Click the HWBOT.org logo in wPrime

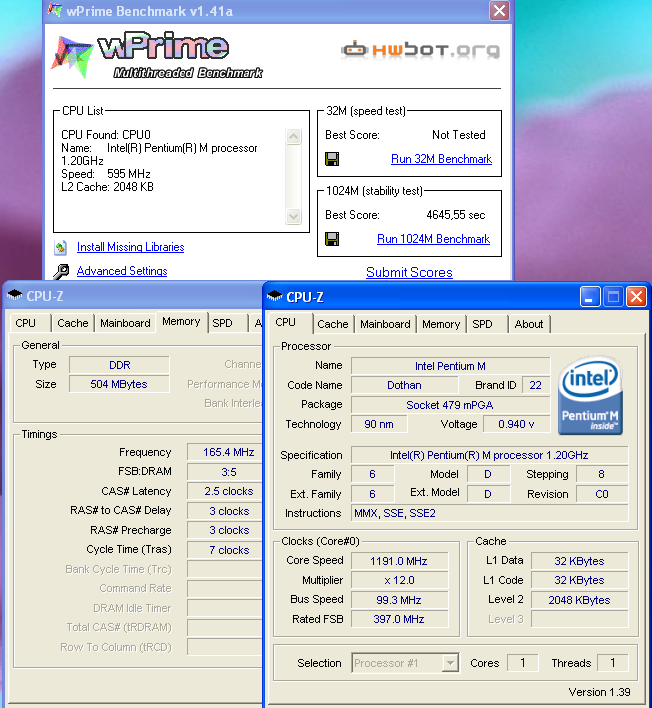[x=420, y=50]
